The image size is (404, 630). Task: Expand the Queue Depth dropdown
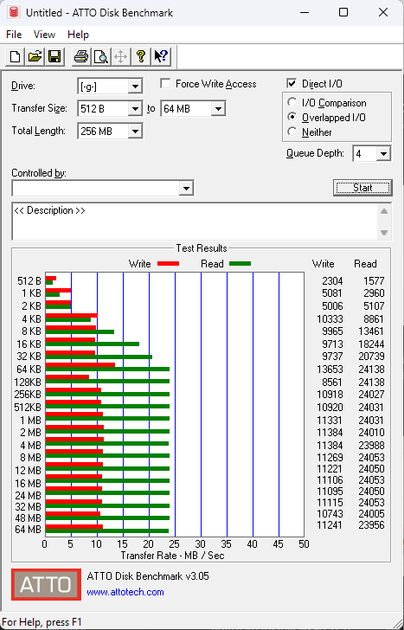[x=384, y=153]
